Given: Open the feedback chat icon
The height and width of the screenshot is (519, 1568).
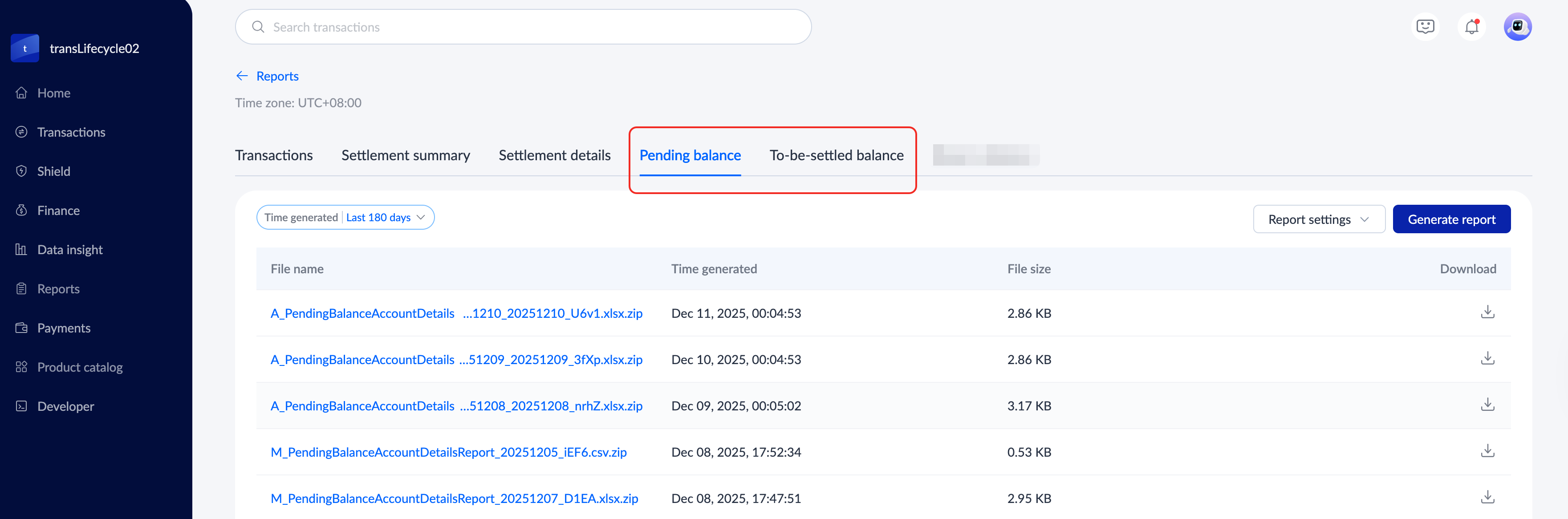Looking at the screenshot, I should [1425, 27].
